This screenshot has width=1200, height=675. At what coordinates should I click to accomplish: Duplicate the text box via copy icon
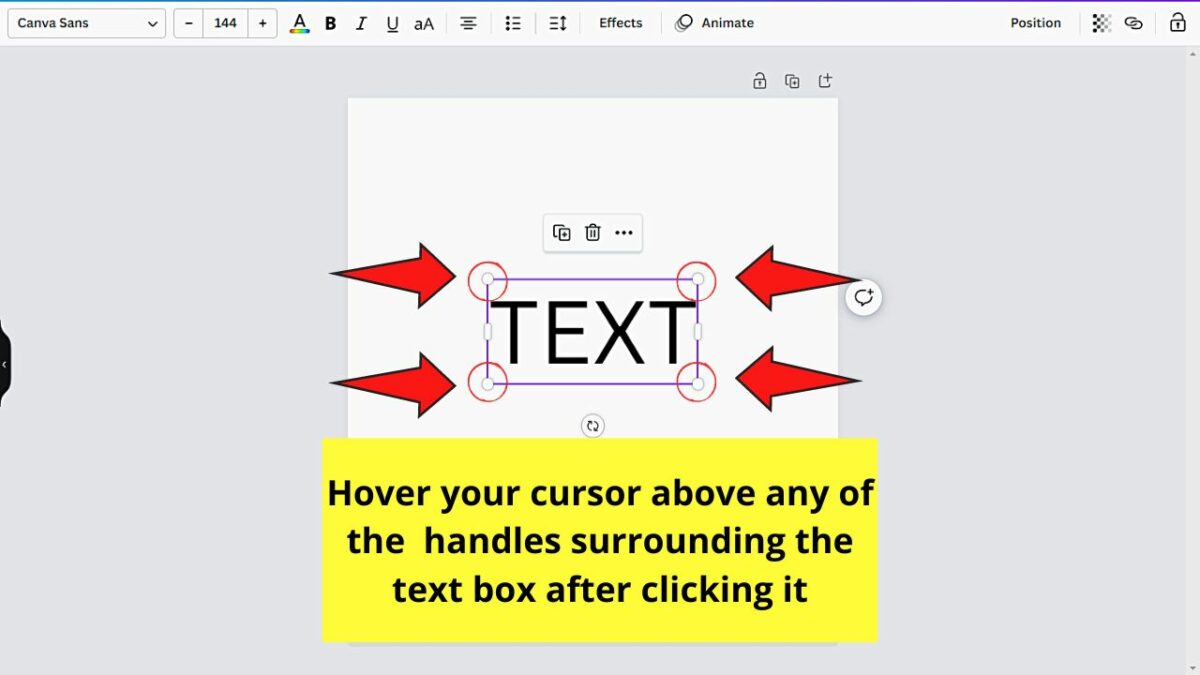click(561, 232)
